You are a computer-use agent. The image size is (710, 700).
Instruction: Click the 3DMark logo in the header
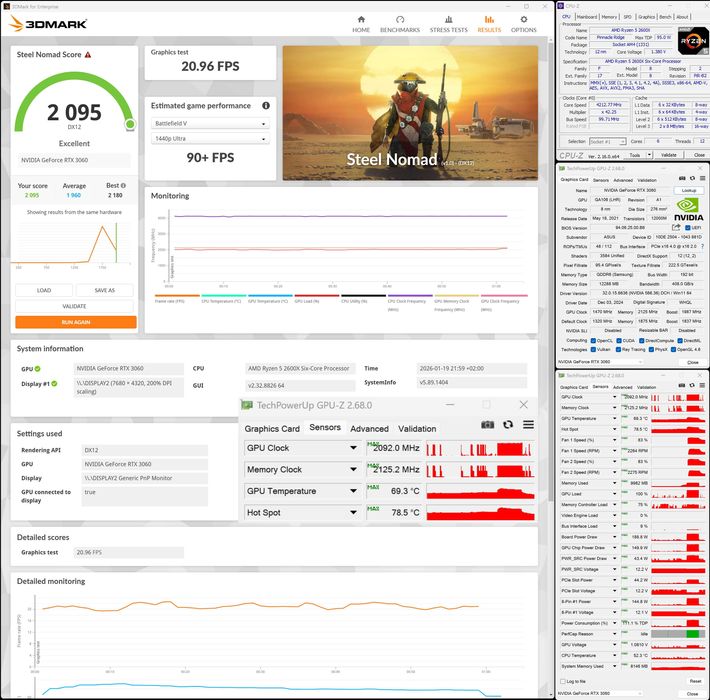pyautogui.click(x=48, y=24)
